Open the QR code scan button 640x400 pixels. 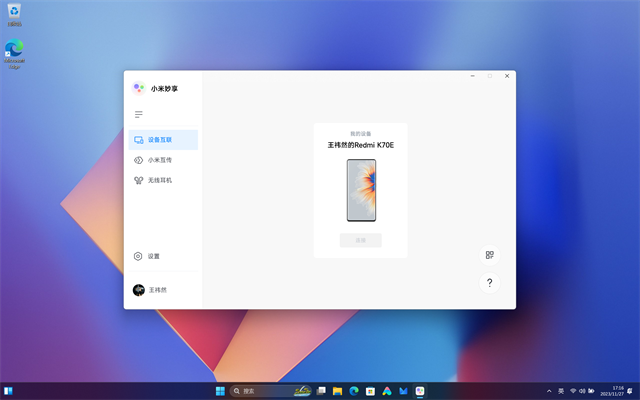(489, 255)
